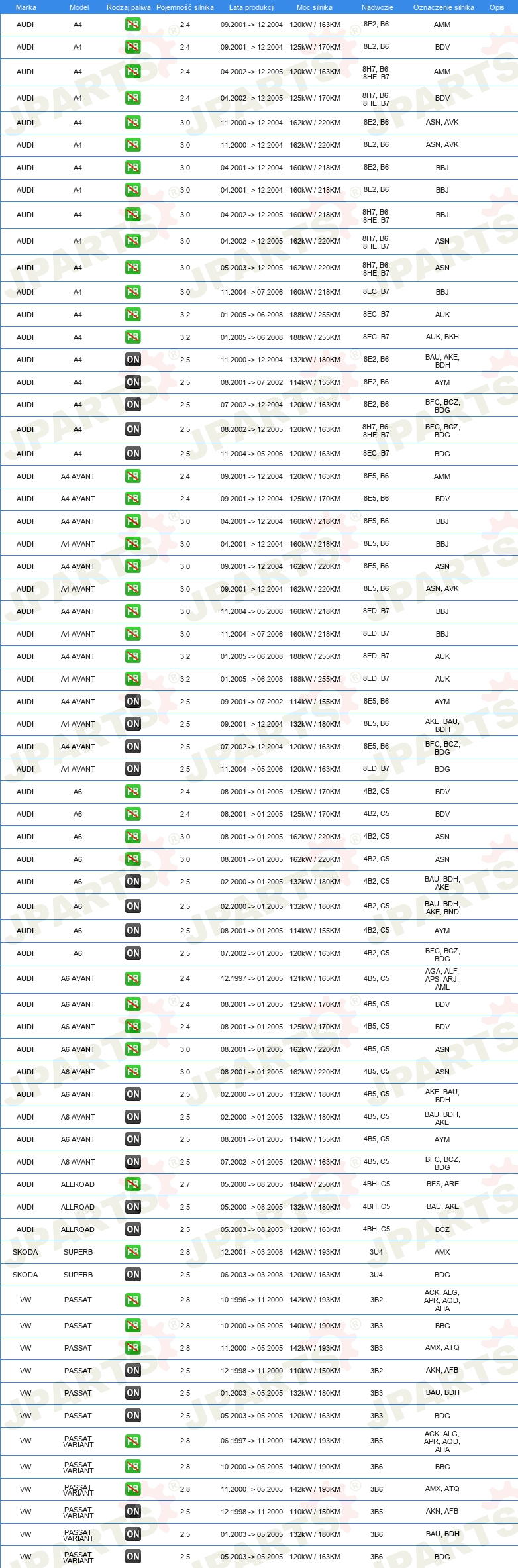Click petrol icon in Audi Allroad 2.7 row
This screenshot has height=1568, width=518.
[x=132, y=1184]
